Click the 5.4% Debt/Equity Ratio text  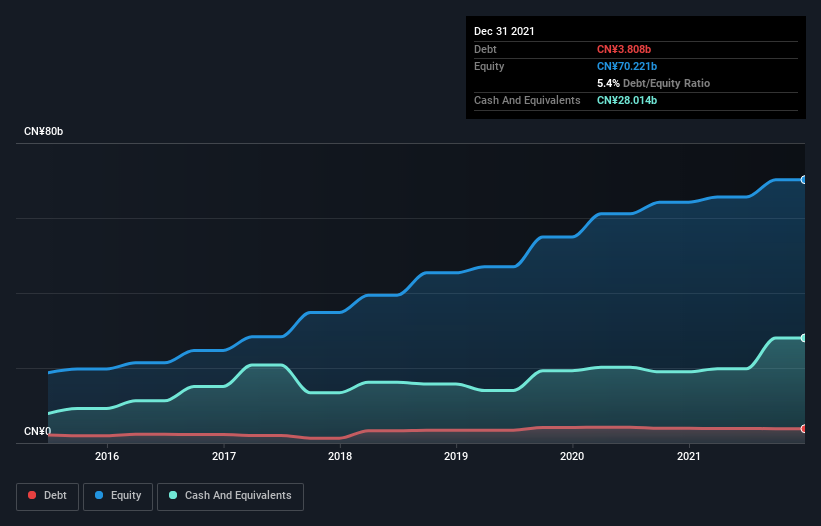pos(653,83)
